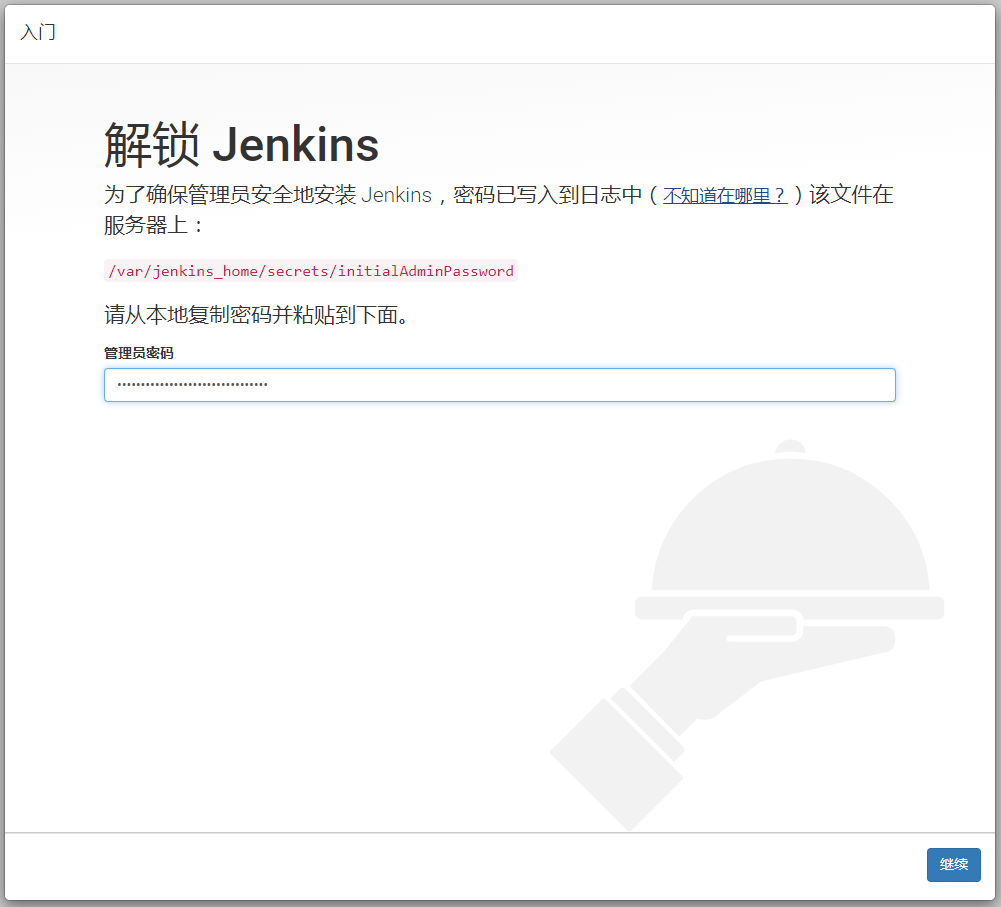The width and height of the screenshot is (1001, 907).
Task: Click the 管理员密码 field label
Action: (x=139, y=353)
